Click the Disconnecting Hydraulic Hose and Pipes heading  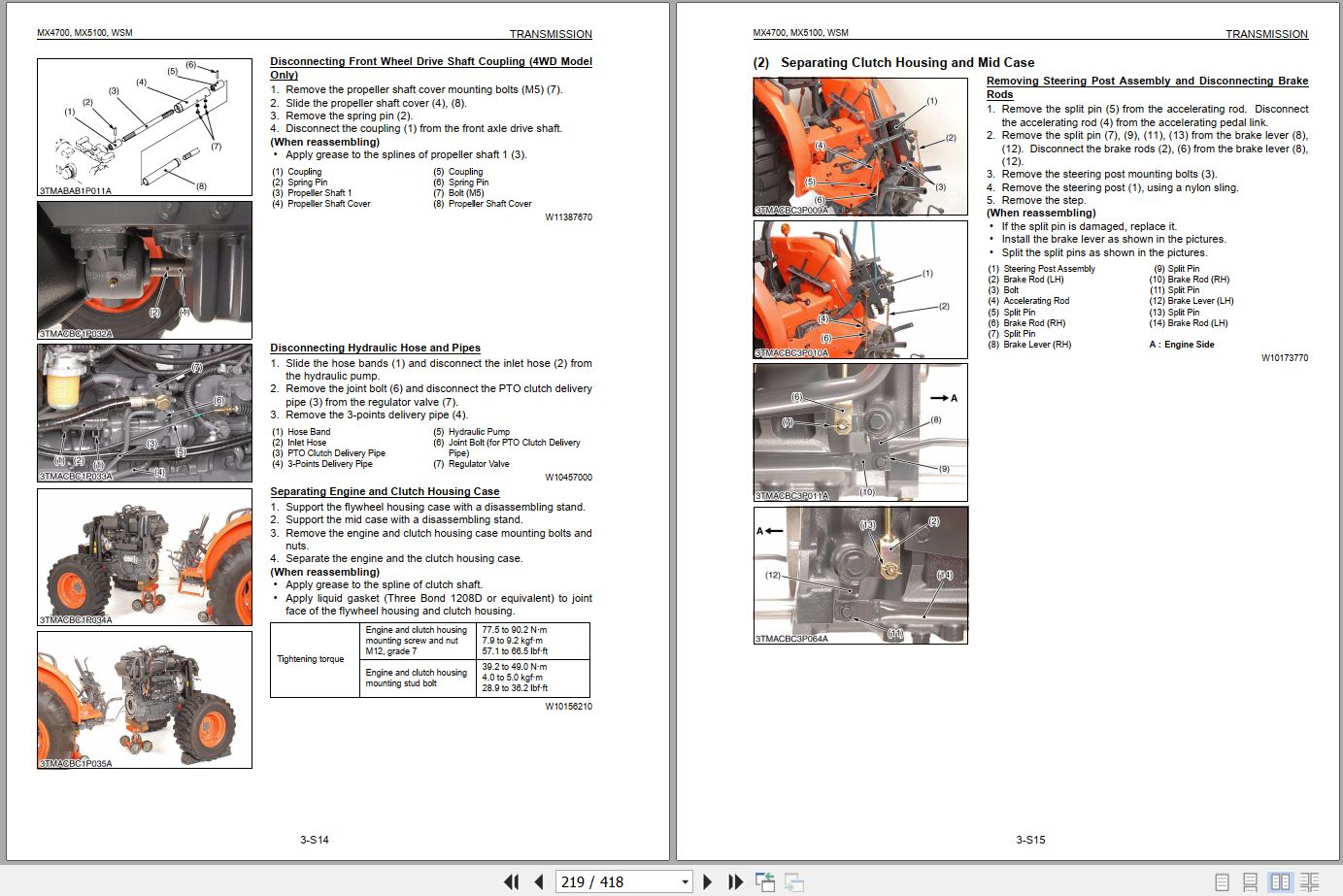pyautogui.click(x=375, y=348)
